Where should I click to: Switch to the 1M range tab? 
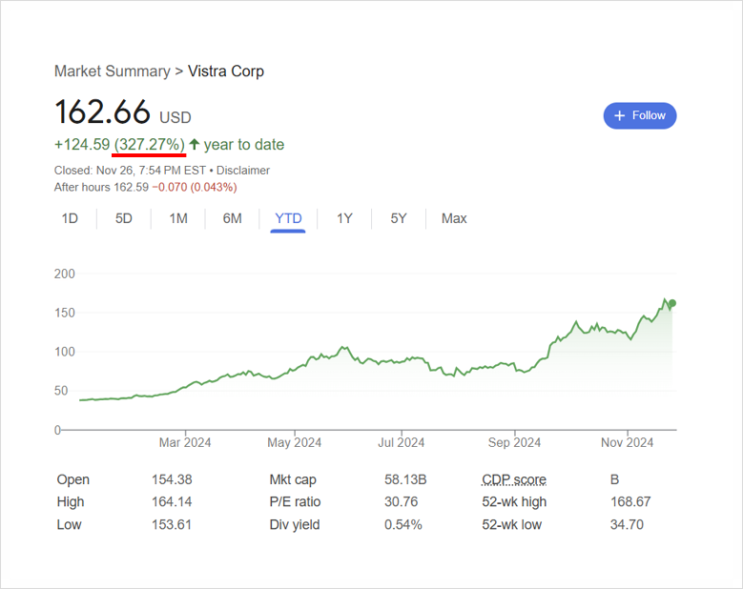(x=178, y=218)
